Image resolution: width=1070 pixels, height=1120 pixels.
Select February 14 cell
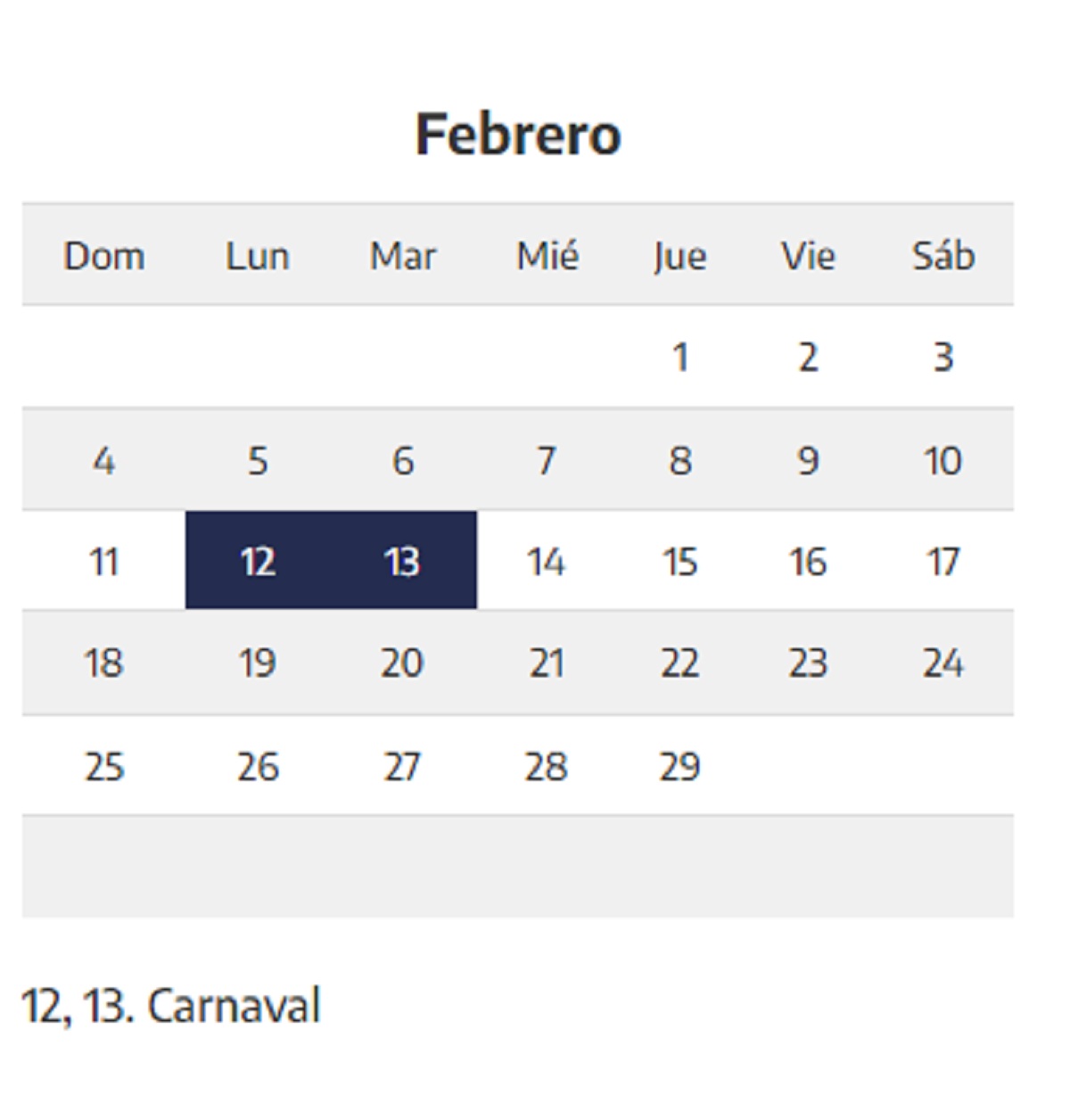click(546, 562)
